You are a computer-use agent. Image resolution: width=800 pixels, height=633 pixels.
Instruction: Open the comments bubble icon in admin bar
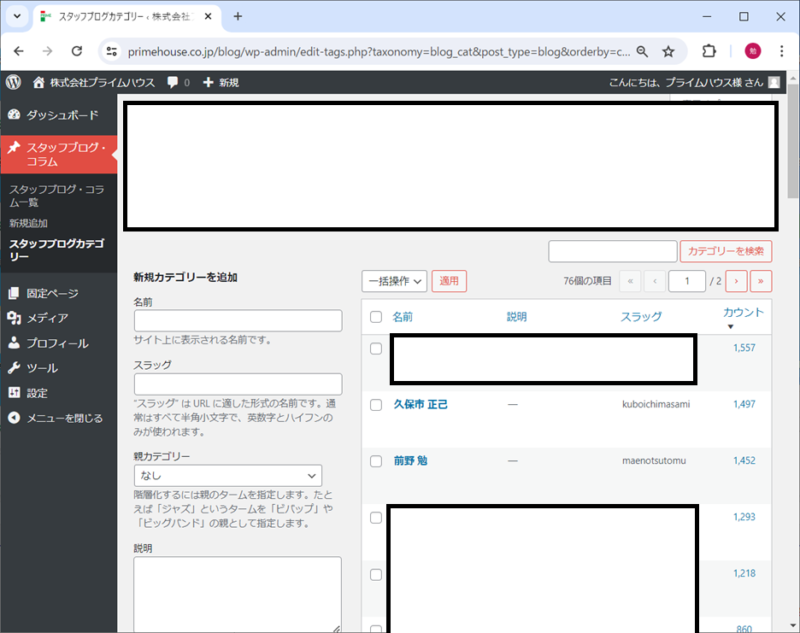coord(173,82)
